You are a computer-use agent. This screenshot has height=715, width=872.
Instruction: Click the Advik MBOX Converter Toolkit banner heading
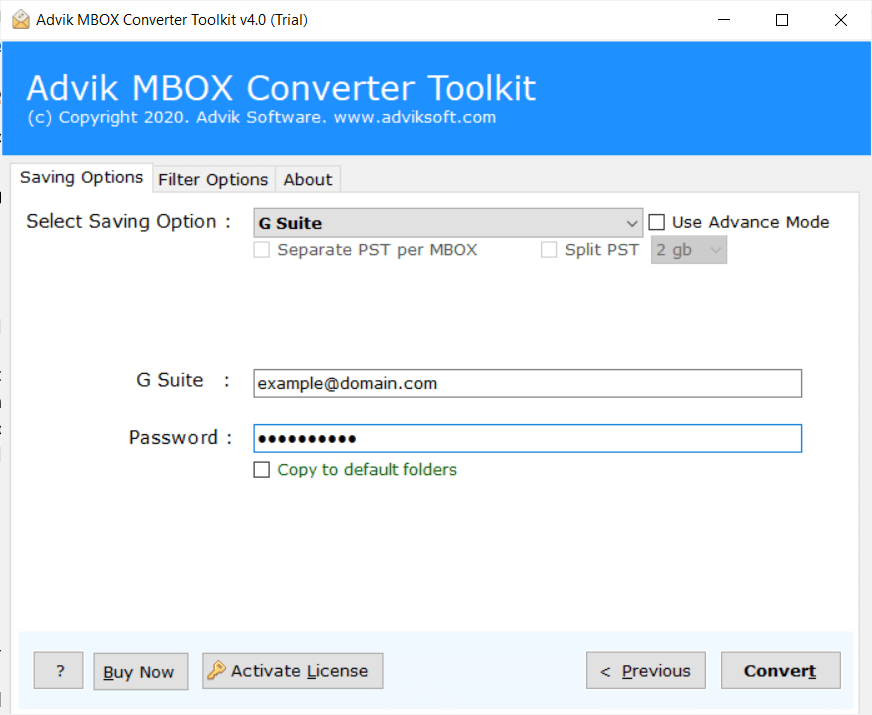pyautogui.click(x=281, y=88)
